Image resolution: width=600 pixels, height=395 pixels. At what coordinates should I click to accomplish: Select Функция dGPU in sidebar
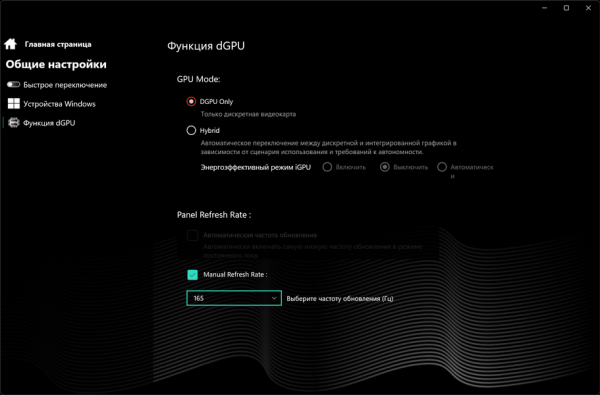(49, 123)
